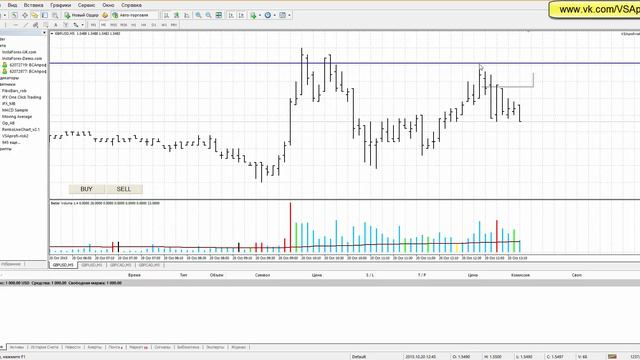Click the chart templates icon

[x=282, y=15]
